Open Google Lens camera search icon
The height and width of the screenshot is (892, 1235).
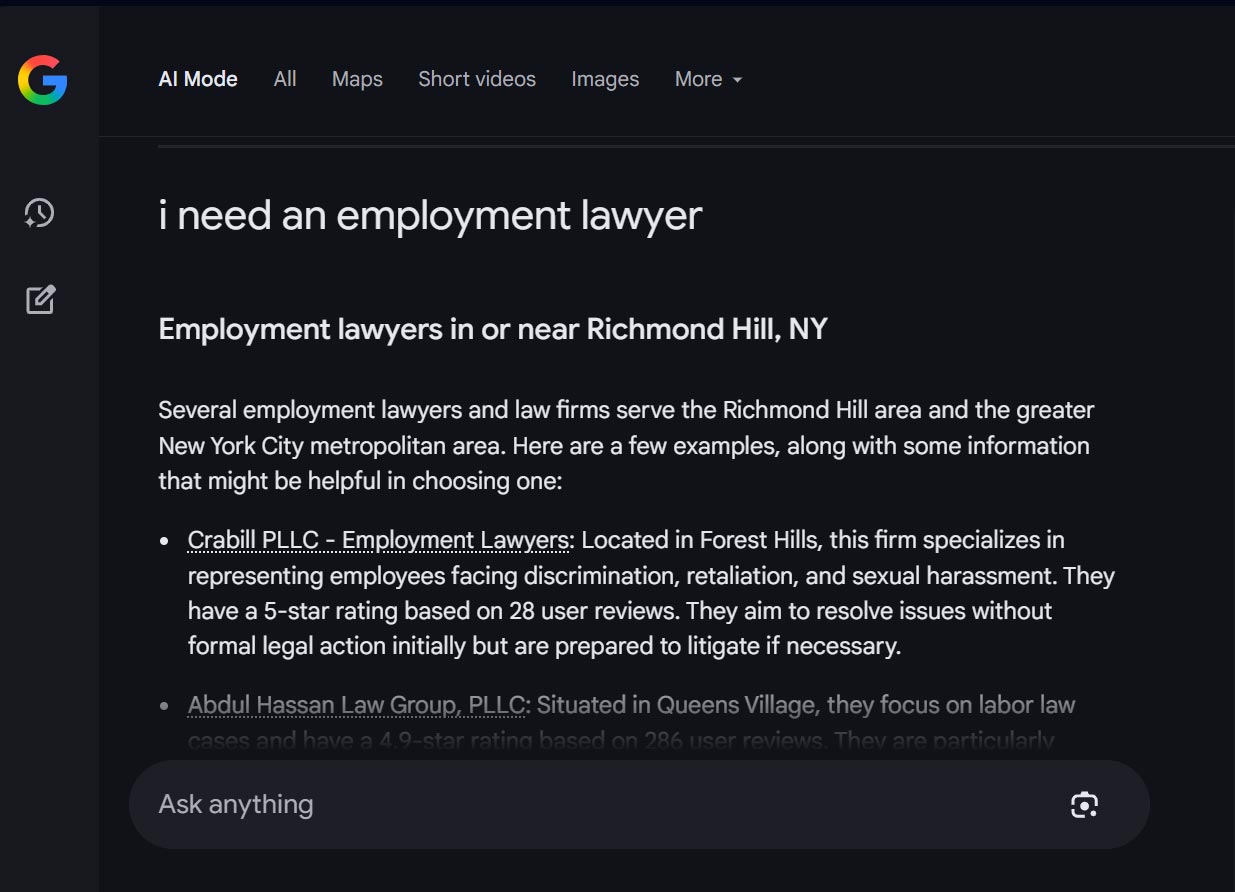(1084, 805)
